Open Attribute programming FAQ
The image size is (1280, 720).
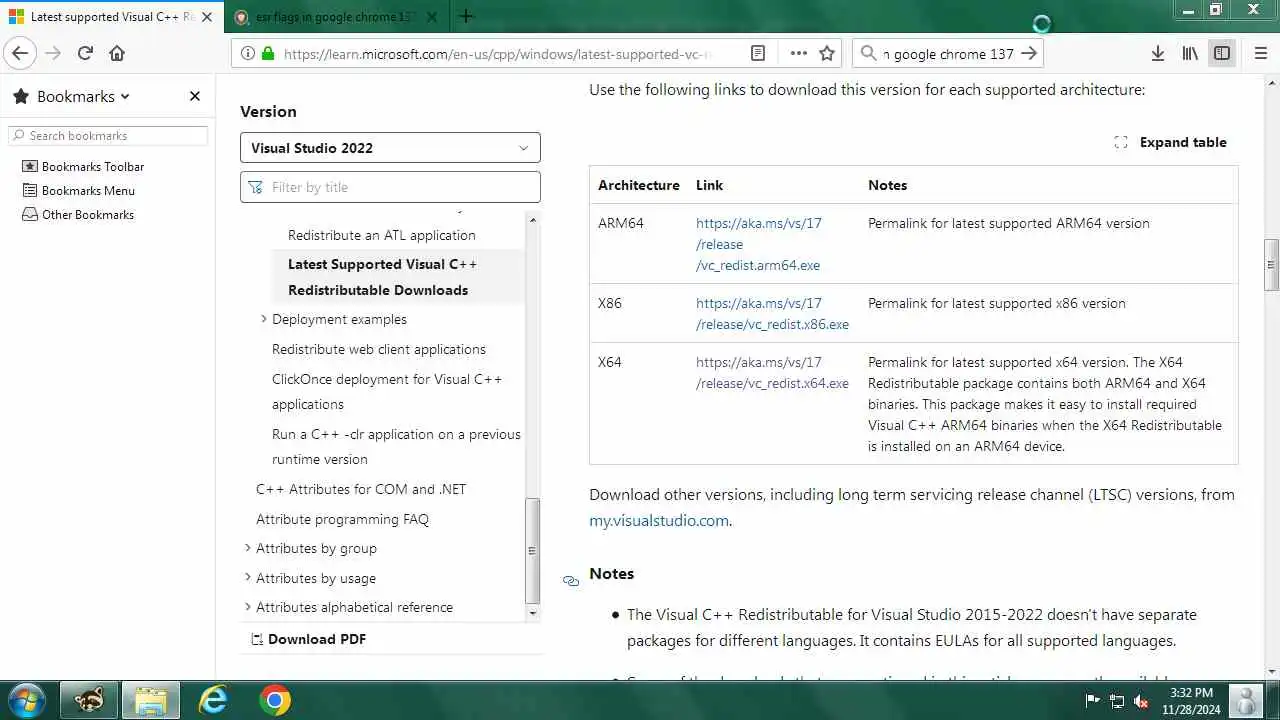[x=342, y=519]
